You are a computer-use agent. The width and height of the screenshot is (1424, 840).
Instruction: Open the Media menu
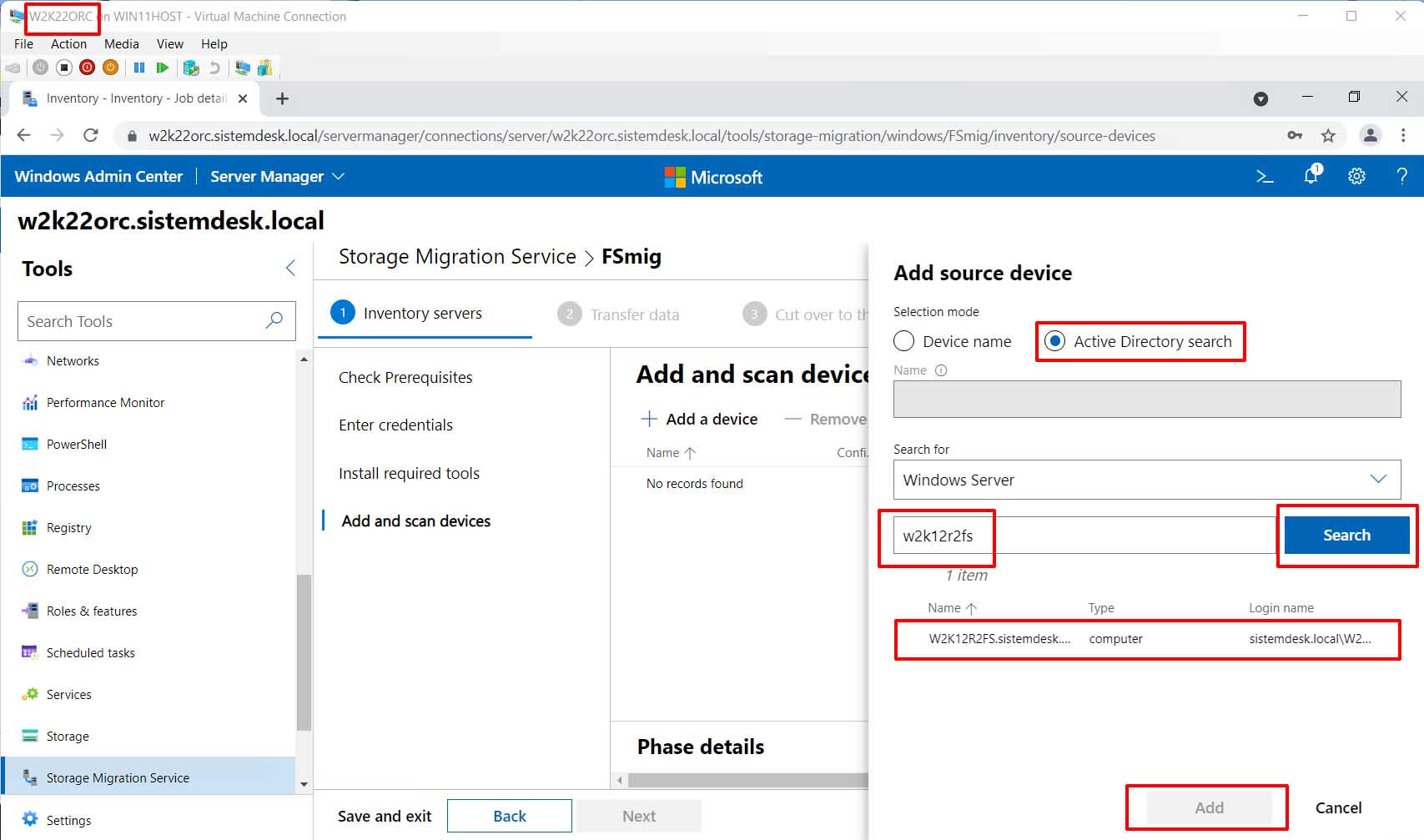pos(122,43)
